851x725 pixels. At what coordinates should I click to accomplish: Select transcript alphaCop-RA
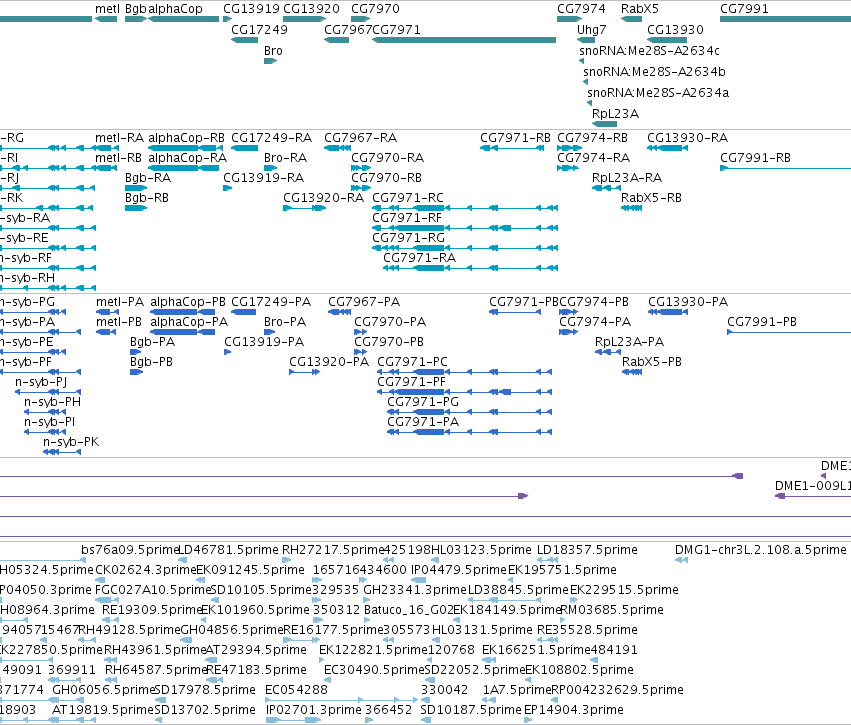pyautogui.click(x=183, y=168)
